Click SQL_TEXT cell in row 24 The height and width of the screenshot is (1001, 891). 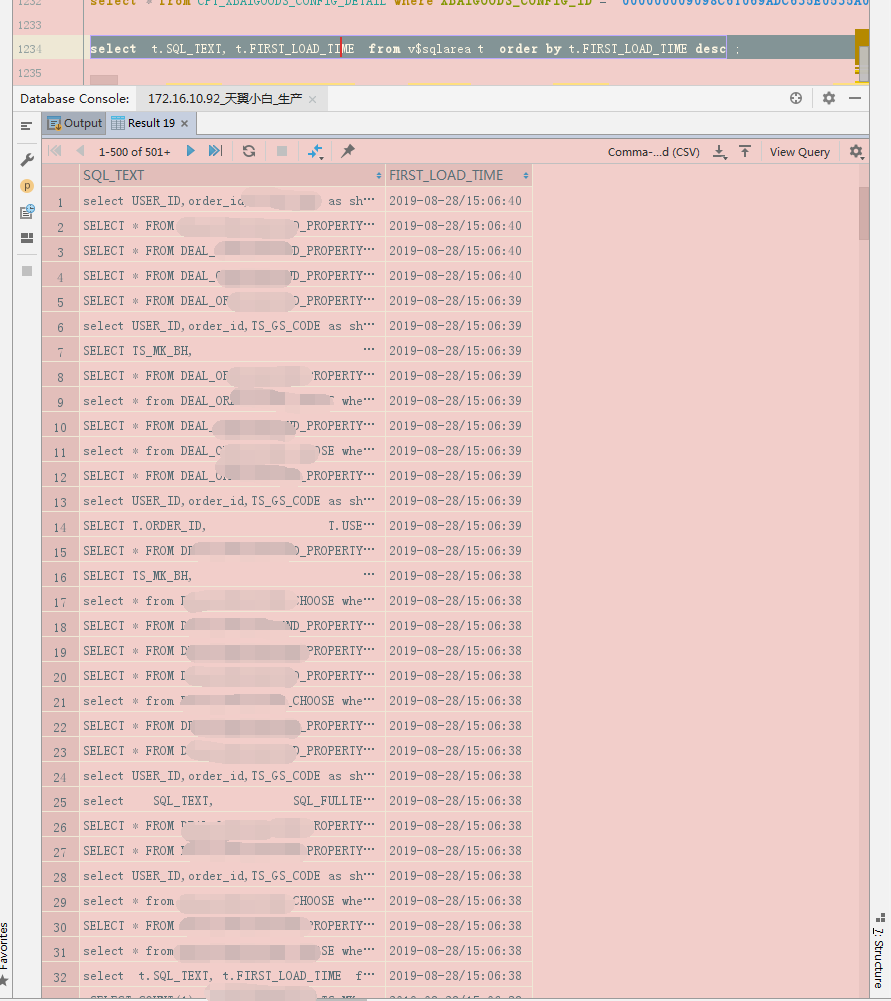(x=232, y=776)
